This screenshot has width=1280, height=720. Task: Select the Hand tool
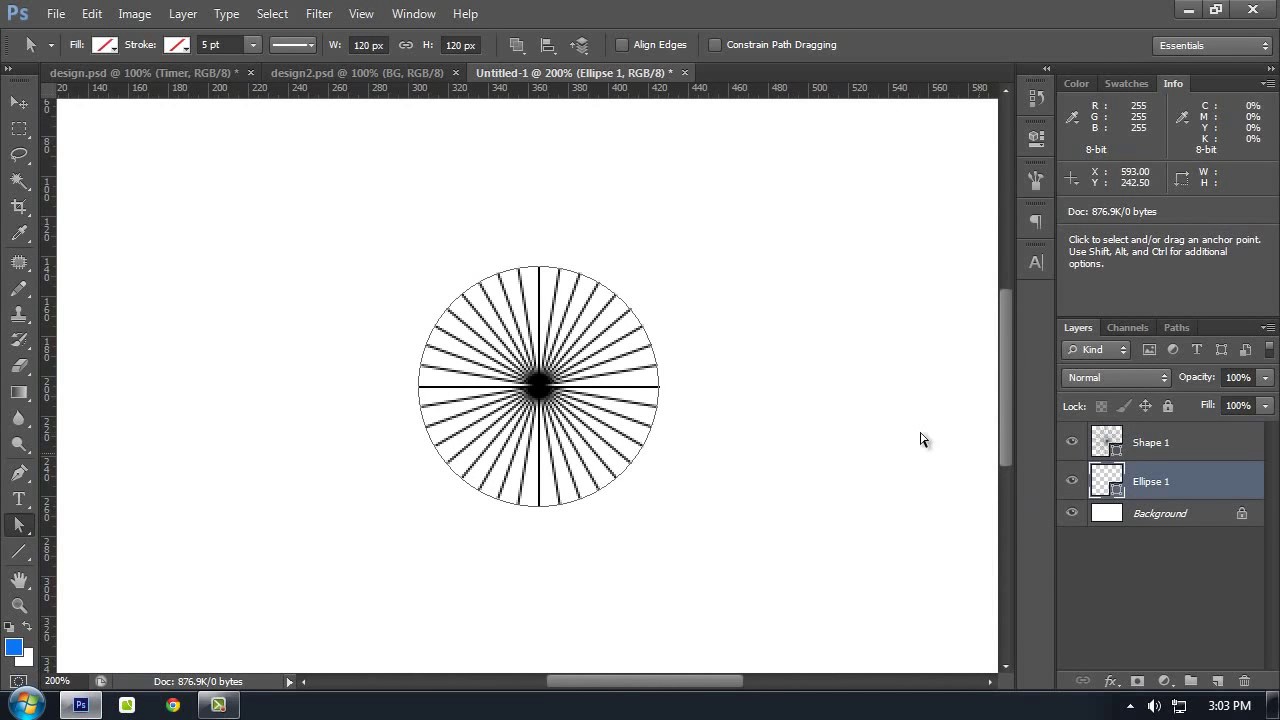click(19, 579)
